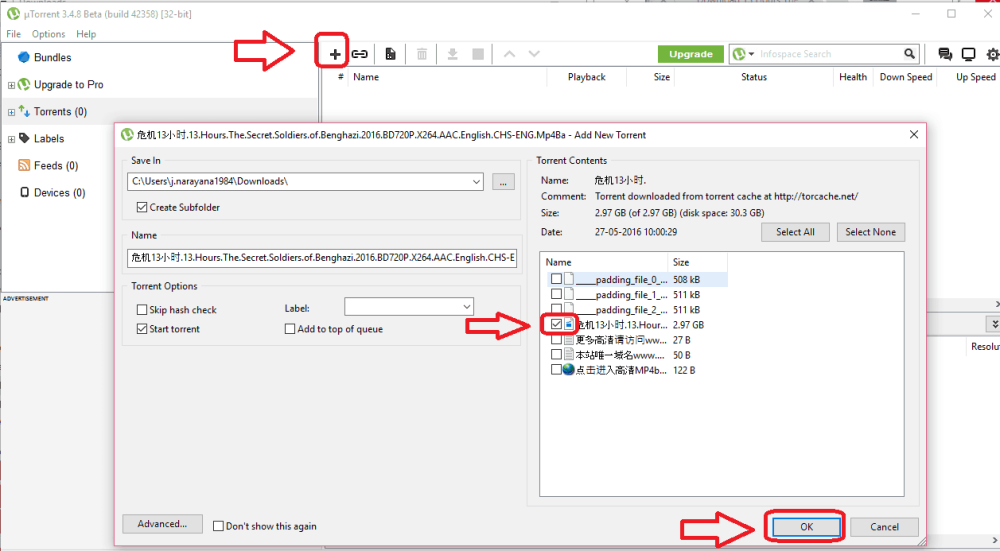Screen dimensions: 1000x551
Task: Click Cancel button
Action: 885,527
